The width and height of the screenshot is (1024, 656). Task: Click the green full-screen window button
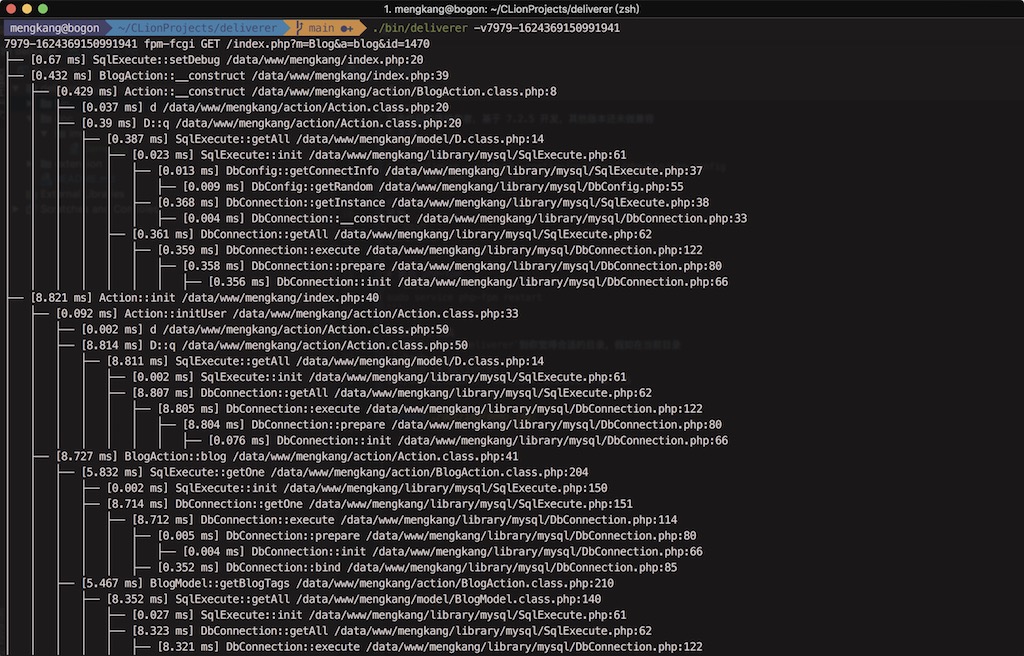pyautogui.click(x=43, y=9)
